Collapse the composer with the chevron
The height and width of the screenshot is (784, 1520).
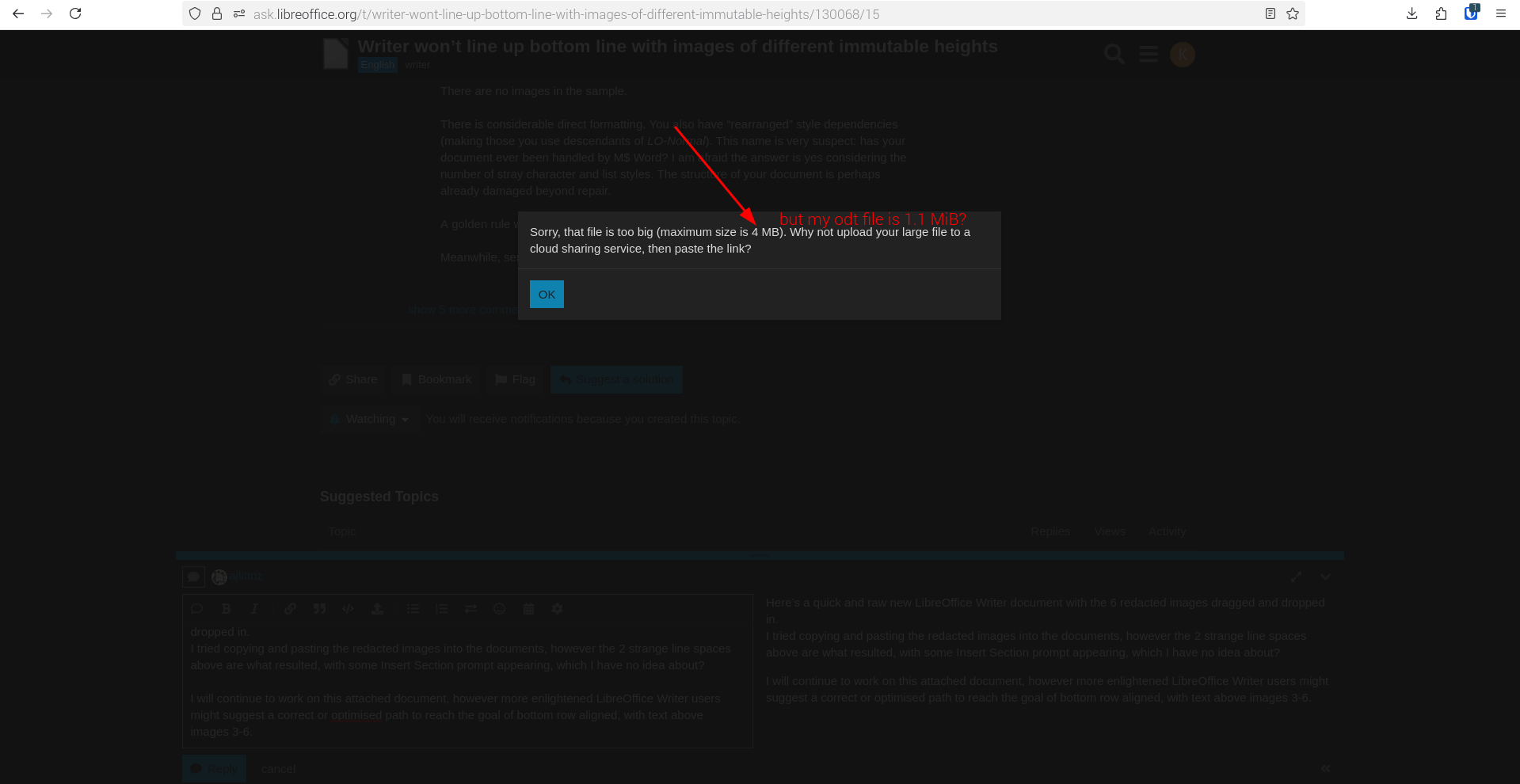click(1325, 577)
